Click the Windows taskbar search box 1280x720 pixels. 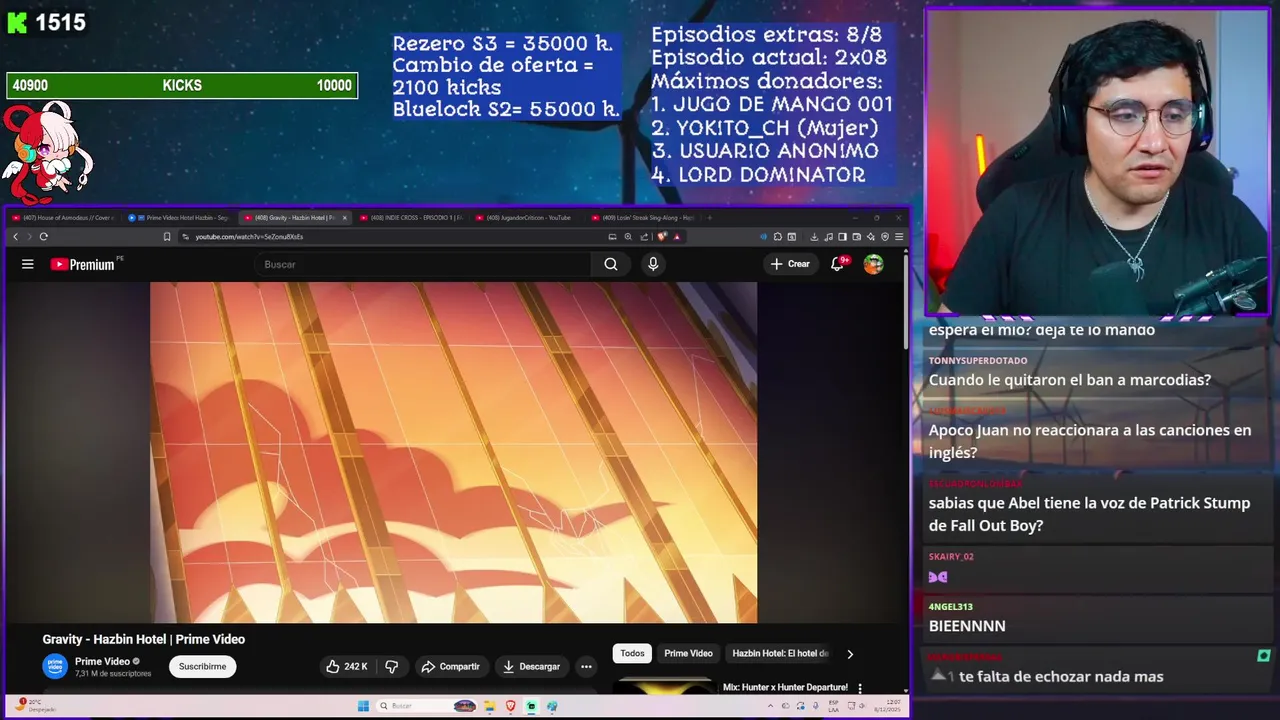pos(428,706)
